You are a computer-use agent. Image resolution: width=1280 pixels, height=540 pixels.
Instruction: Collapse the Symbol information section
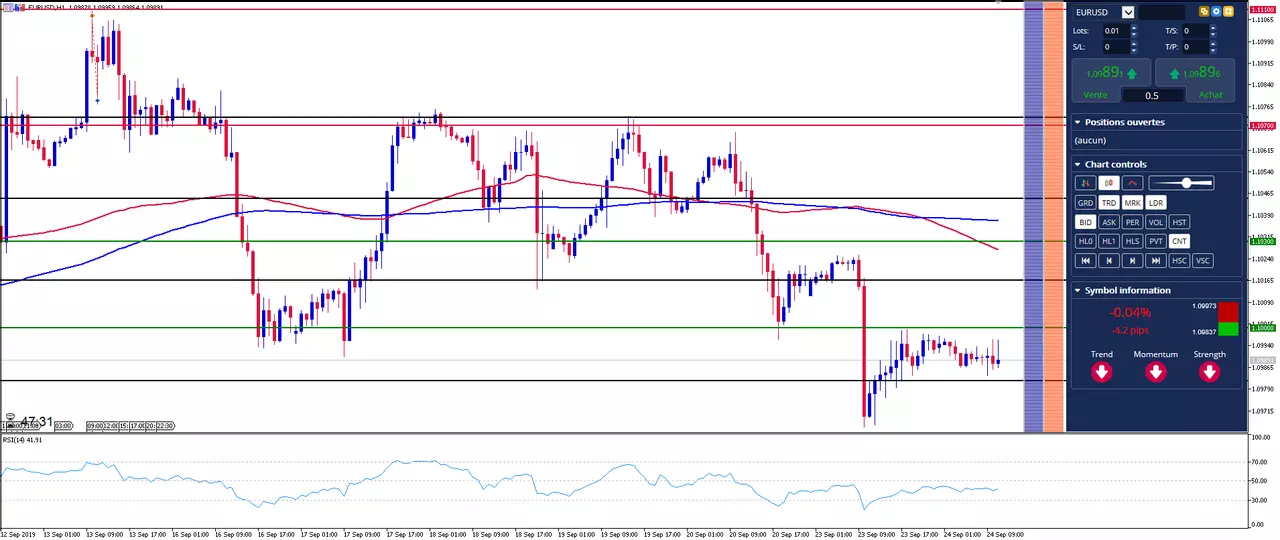1078,290
